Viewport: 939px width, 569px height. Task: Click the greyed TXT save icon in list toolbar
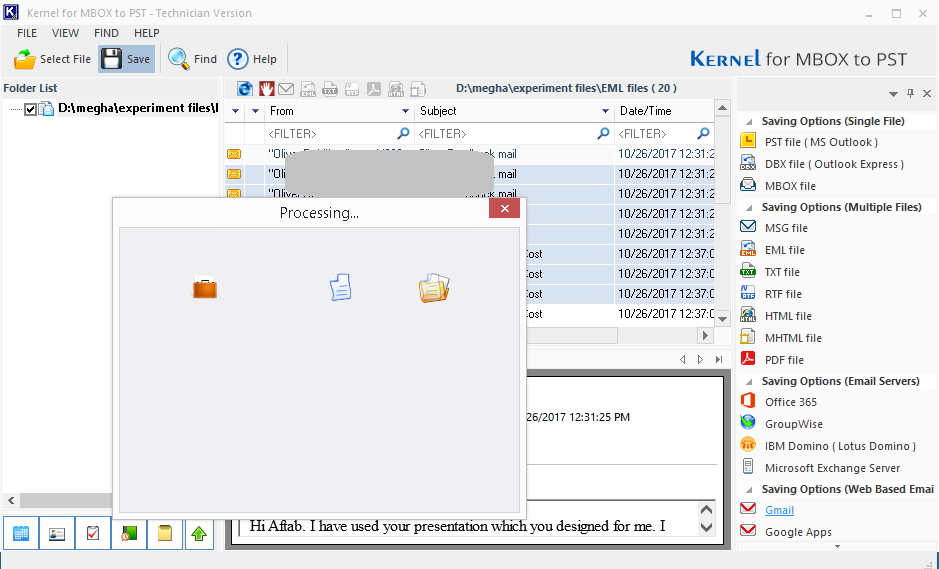click(330, 89)
